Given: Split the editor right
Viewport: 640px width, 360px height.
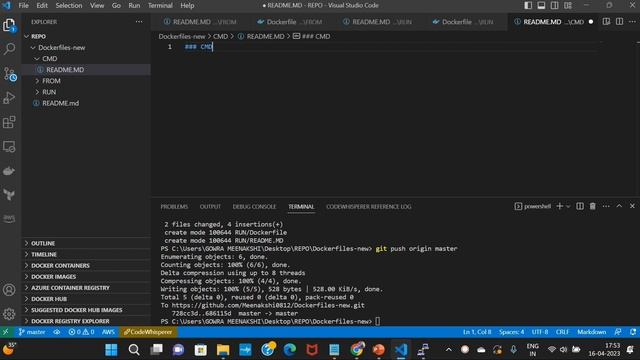Looking at the screenshot, I should pos(619,22).
